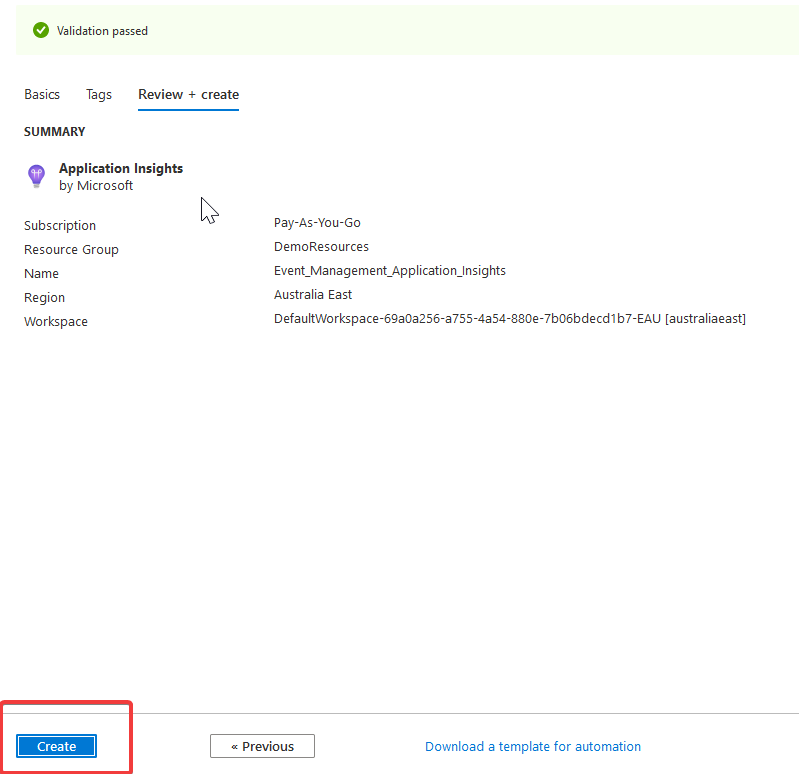Click the green validation passed checkmark icon
799x774 pixels.
[41, 31]
